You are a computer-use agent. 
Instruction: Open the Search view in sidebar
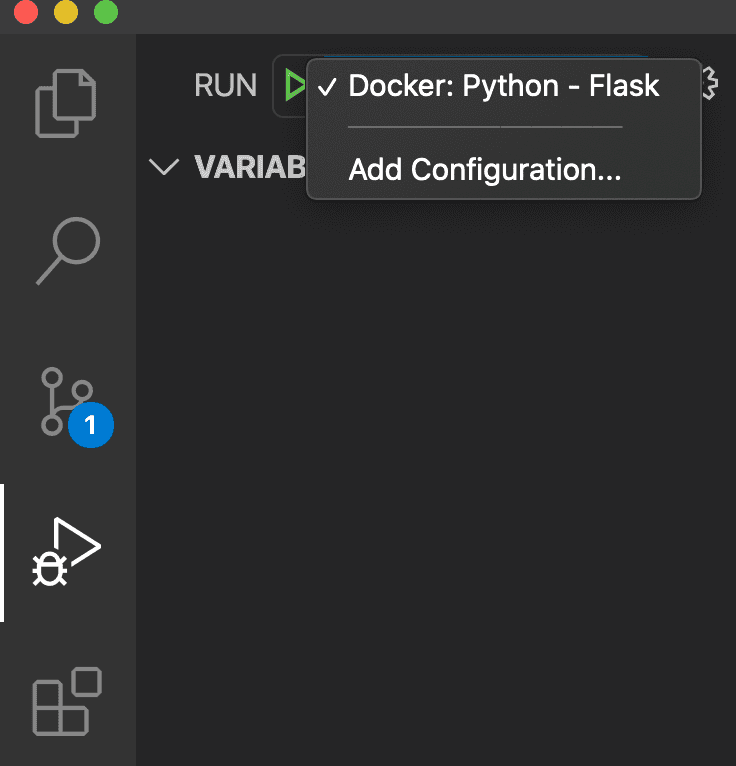[68, 250]
